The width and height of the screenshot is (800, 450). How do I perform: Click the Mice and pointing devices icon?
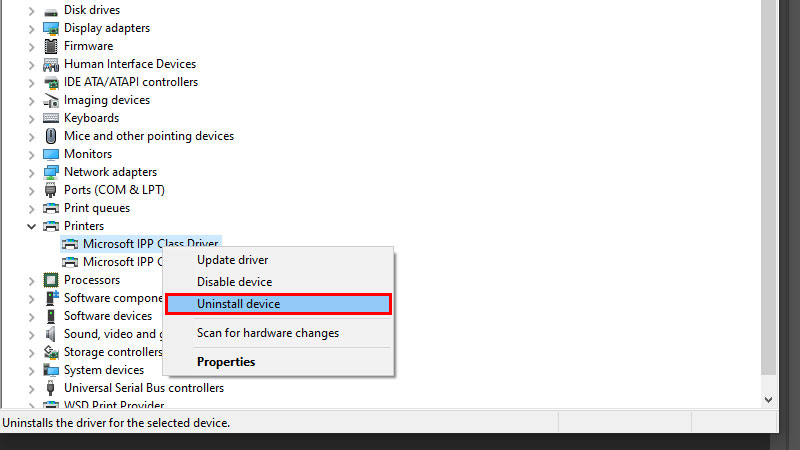point(51,136)
